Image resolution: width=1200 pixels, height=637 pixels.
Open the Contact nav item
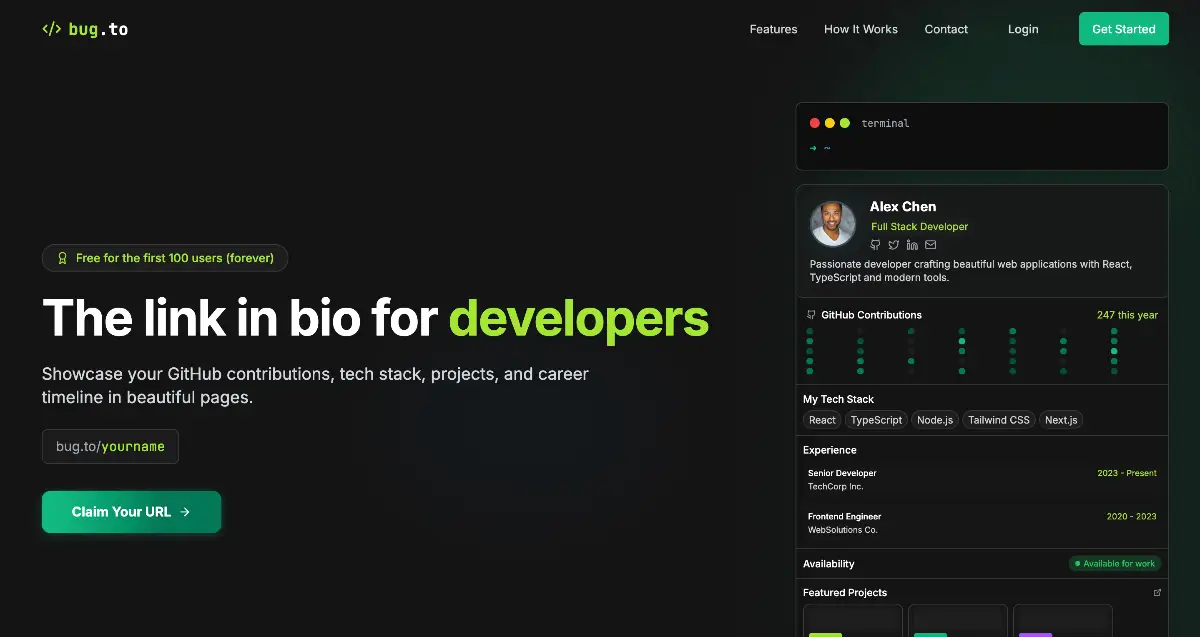(x=946, y=29)
